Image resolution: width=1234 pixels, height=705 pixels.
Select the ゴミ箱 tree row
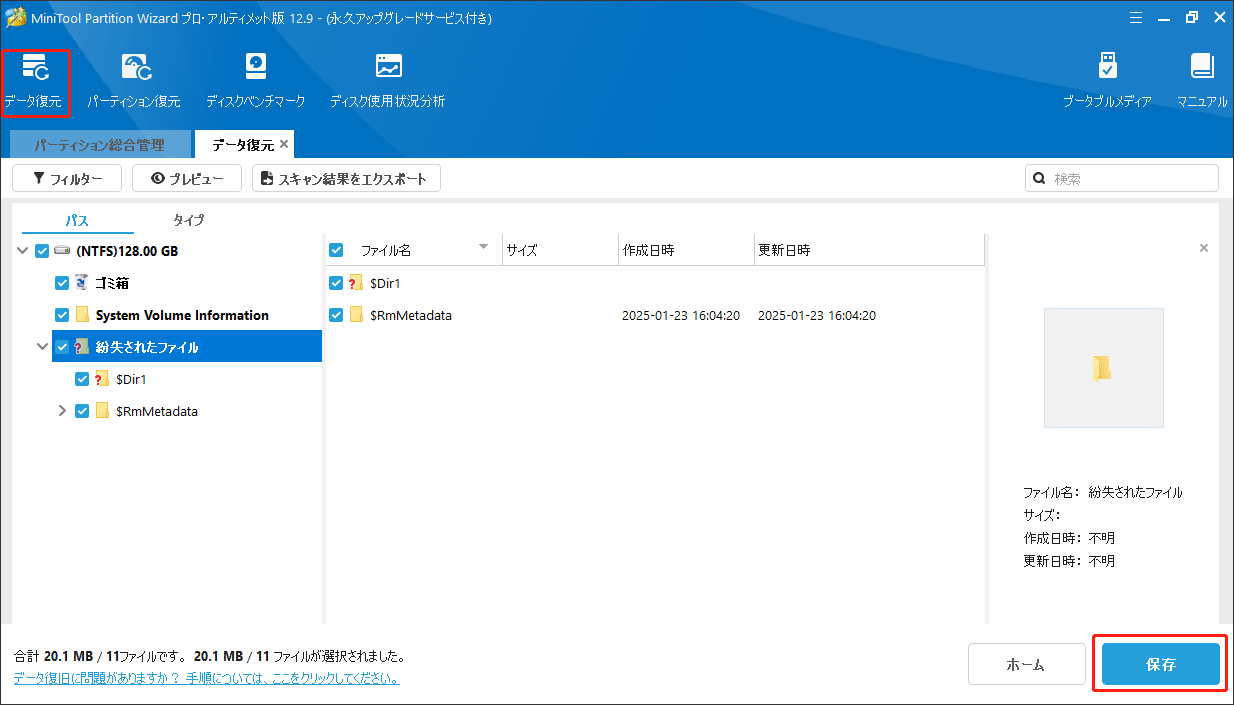[x=187, y=283]
